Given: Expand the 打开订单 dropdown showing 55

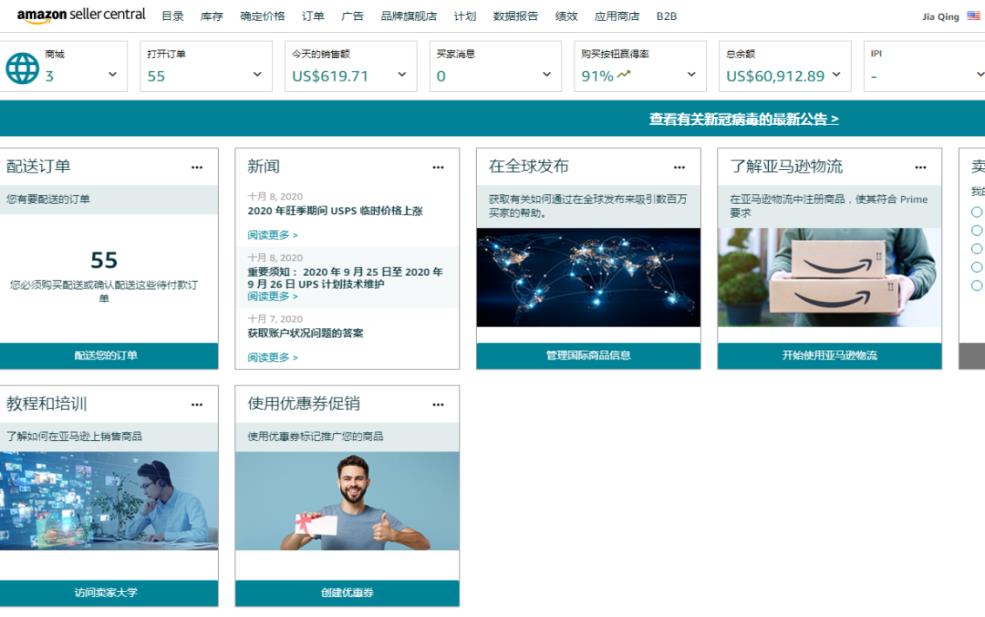Looking at the screenshot, I should (257, 75).
